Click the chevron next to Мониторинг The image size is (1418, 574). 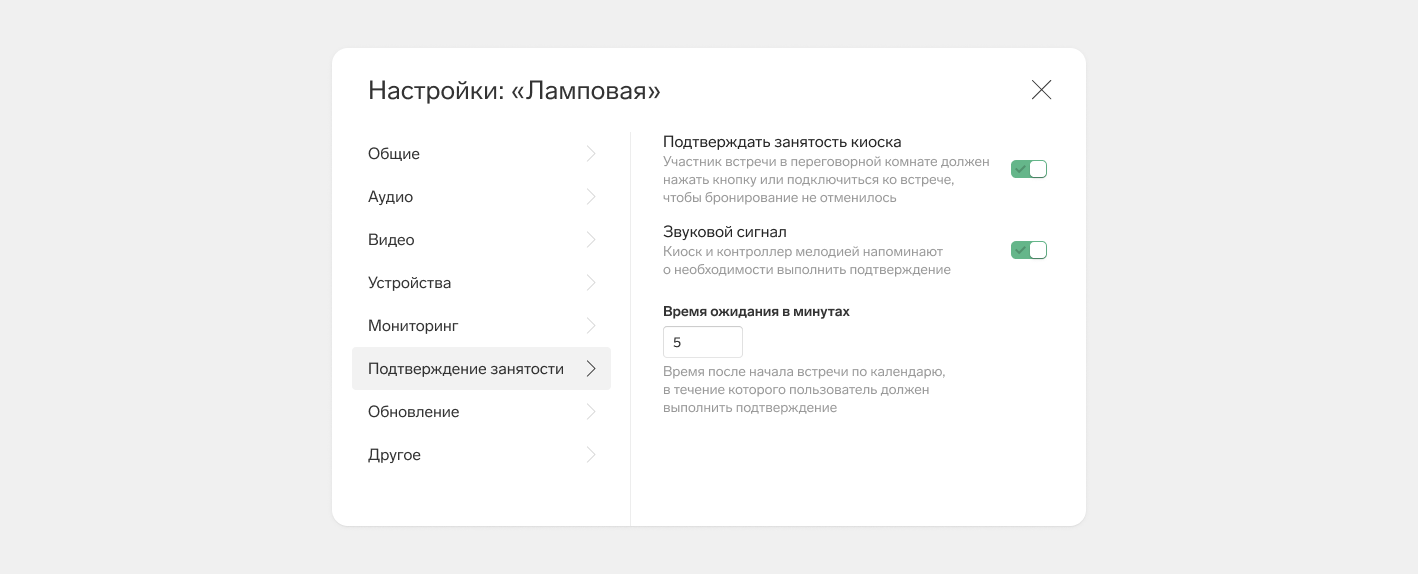click(591, 326)
